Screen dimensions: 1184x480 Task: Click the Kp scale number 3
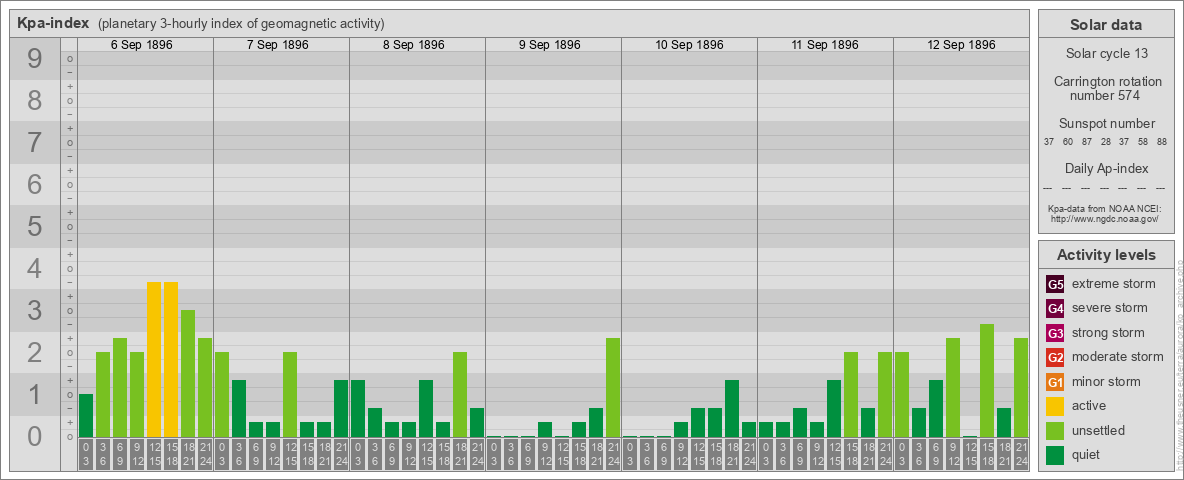pos(34,310)
